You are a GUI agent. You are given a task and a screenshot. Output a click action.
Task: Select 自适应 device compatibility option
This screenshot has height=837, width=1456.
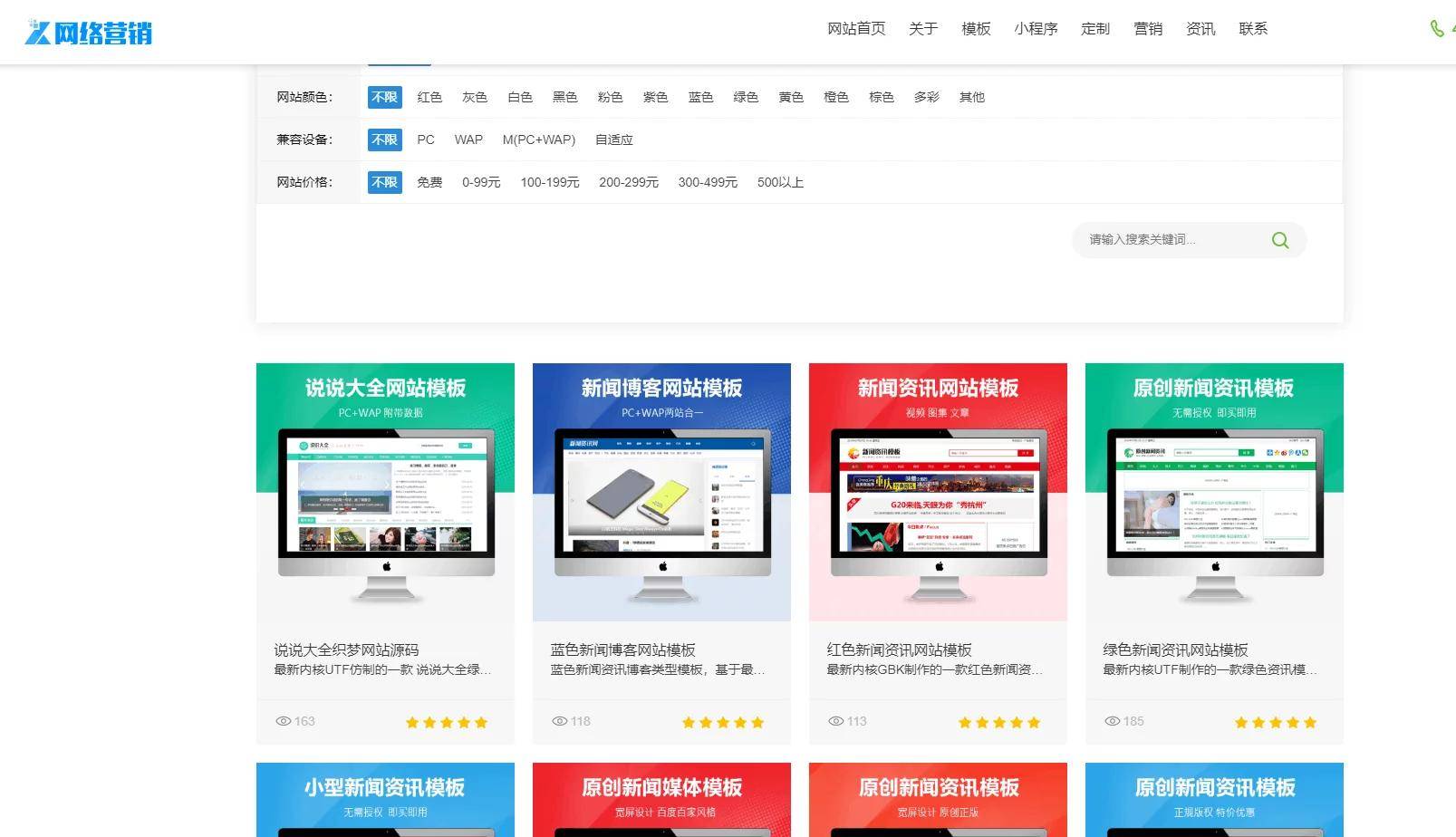tap(614, 139)
